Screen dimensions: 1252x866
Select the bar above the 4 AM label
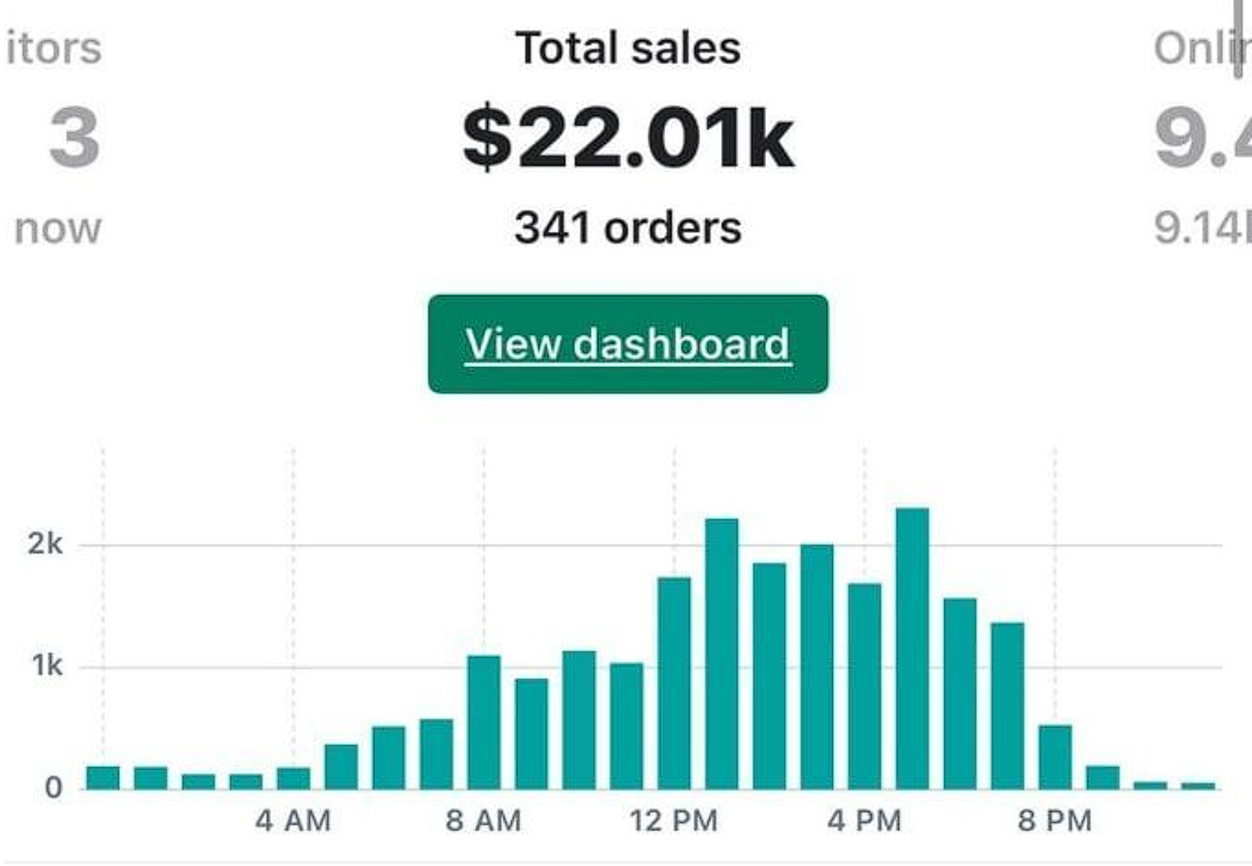(293, 778)
